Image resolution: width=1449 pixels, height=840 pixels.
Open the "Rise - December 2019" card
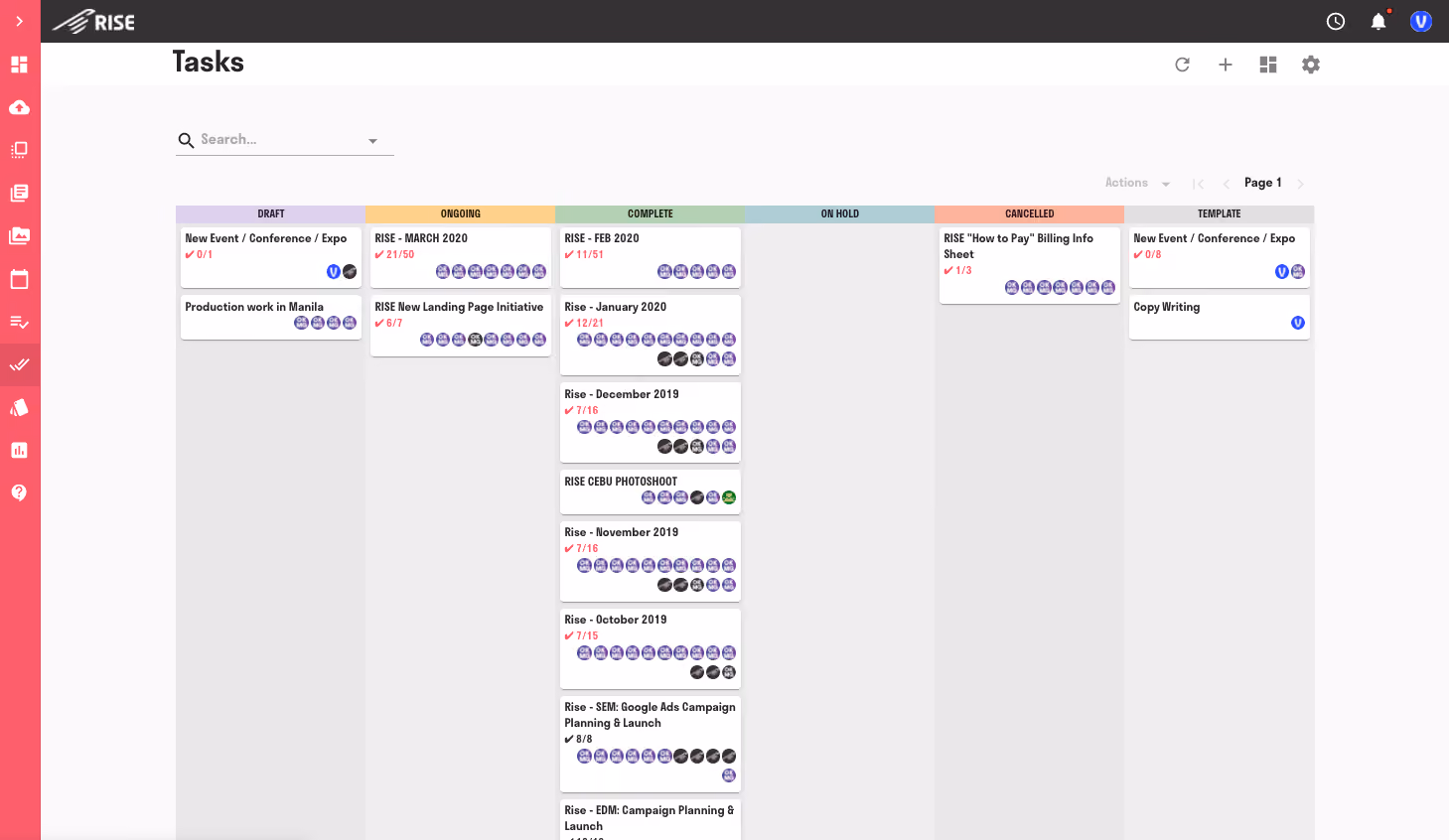pyautogui.click(x=650, y=421)
